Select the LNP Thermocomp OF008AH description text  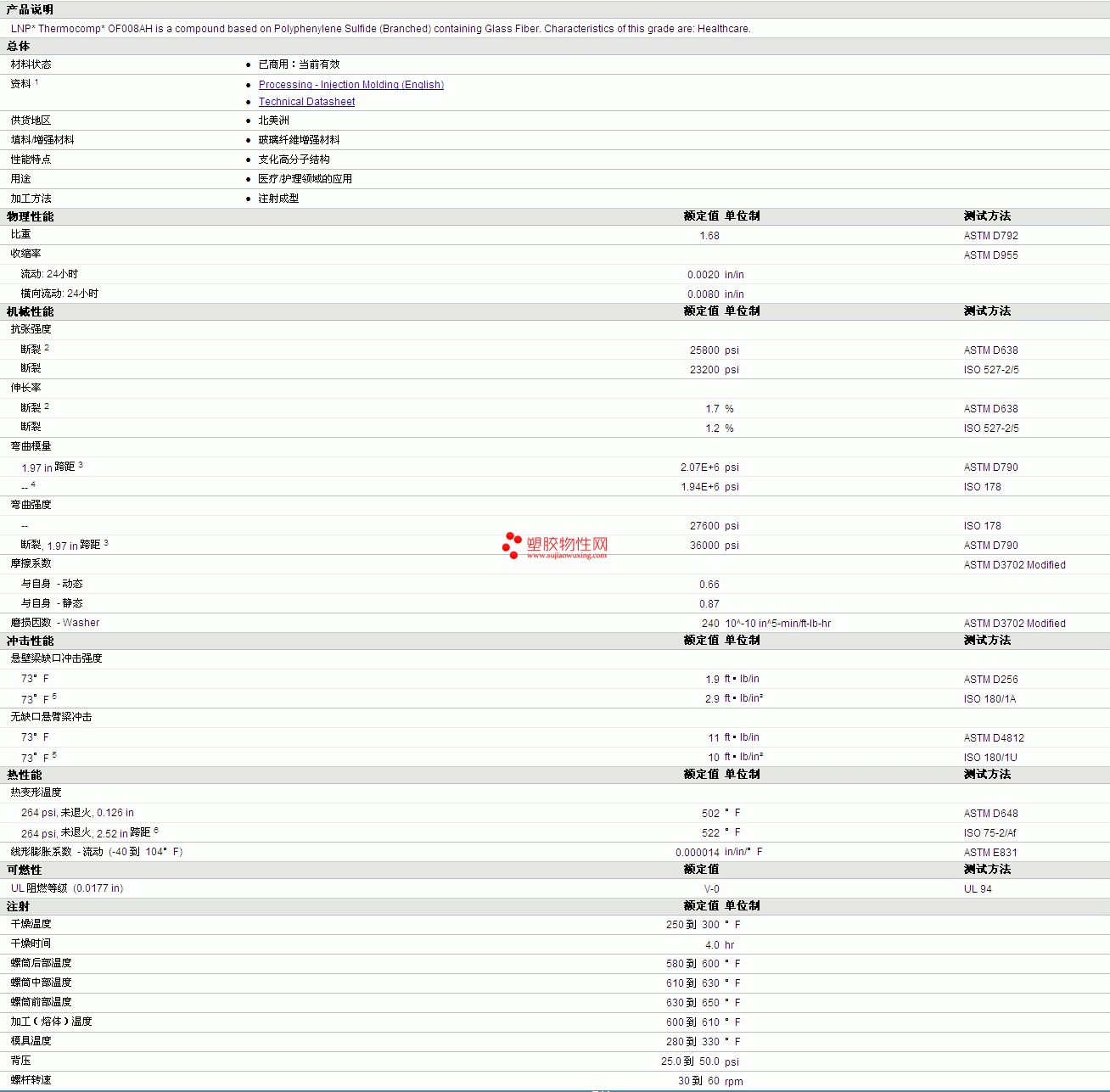click(380, 29)
